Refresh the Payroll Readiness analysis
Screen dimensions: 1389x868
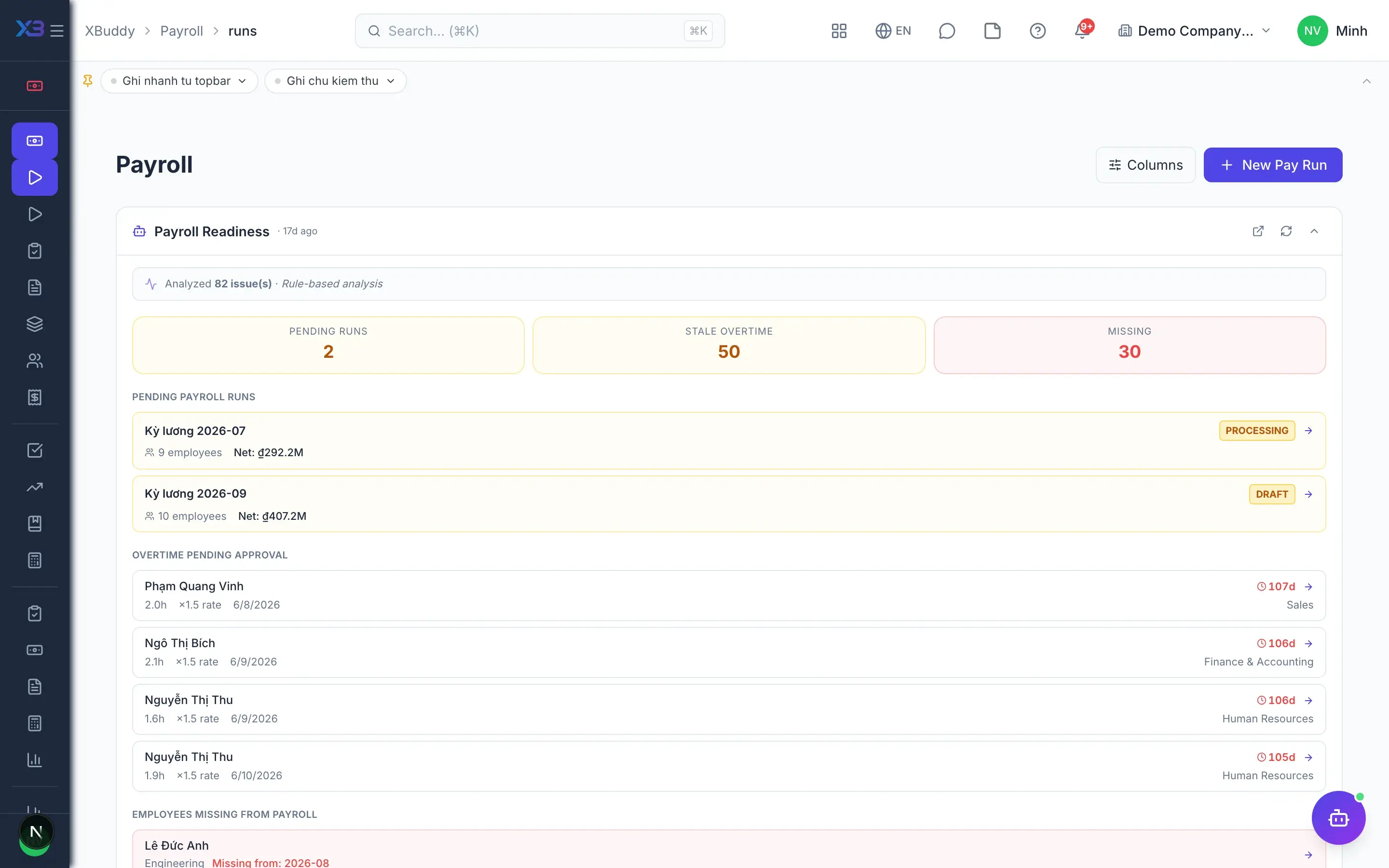click(x=1286, y=231)
